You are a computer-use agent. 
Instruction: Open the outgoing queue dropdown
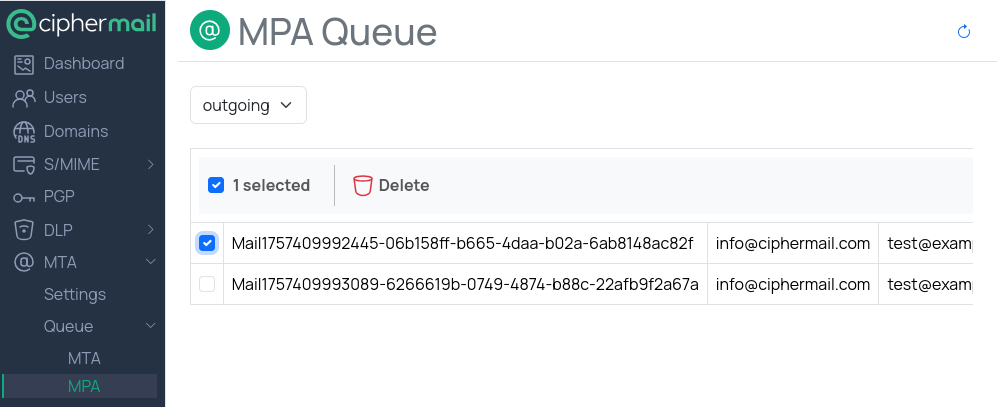point(248,105)
